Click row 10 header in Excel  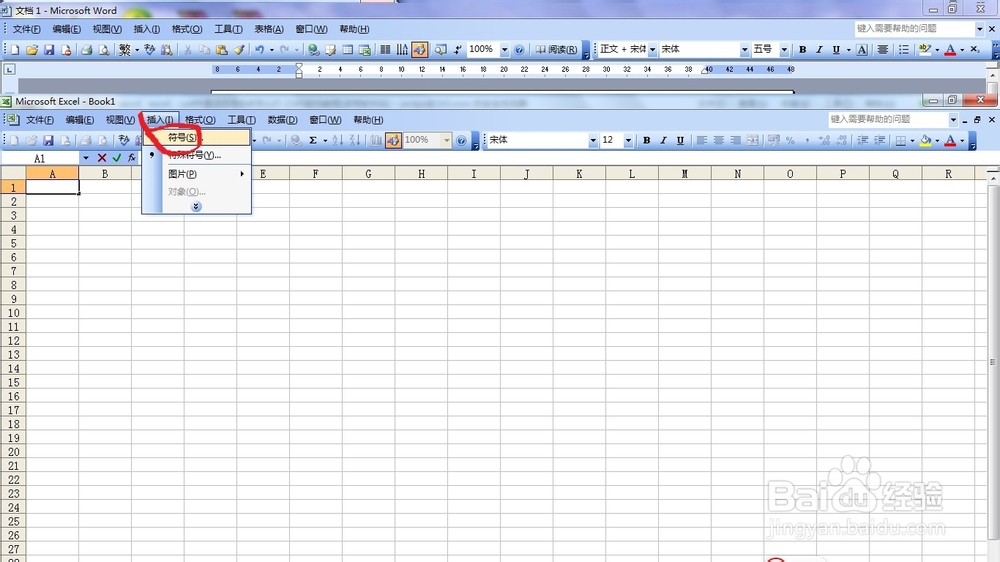pos(13,313)
